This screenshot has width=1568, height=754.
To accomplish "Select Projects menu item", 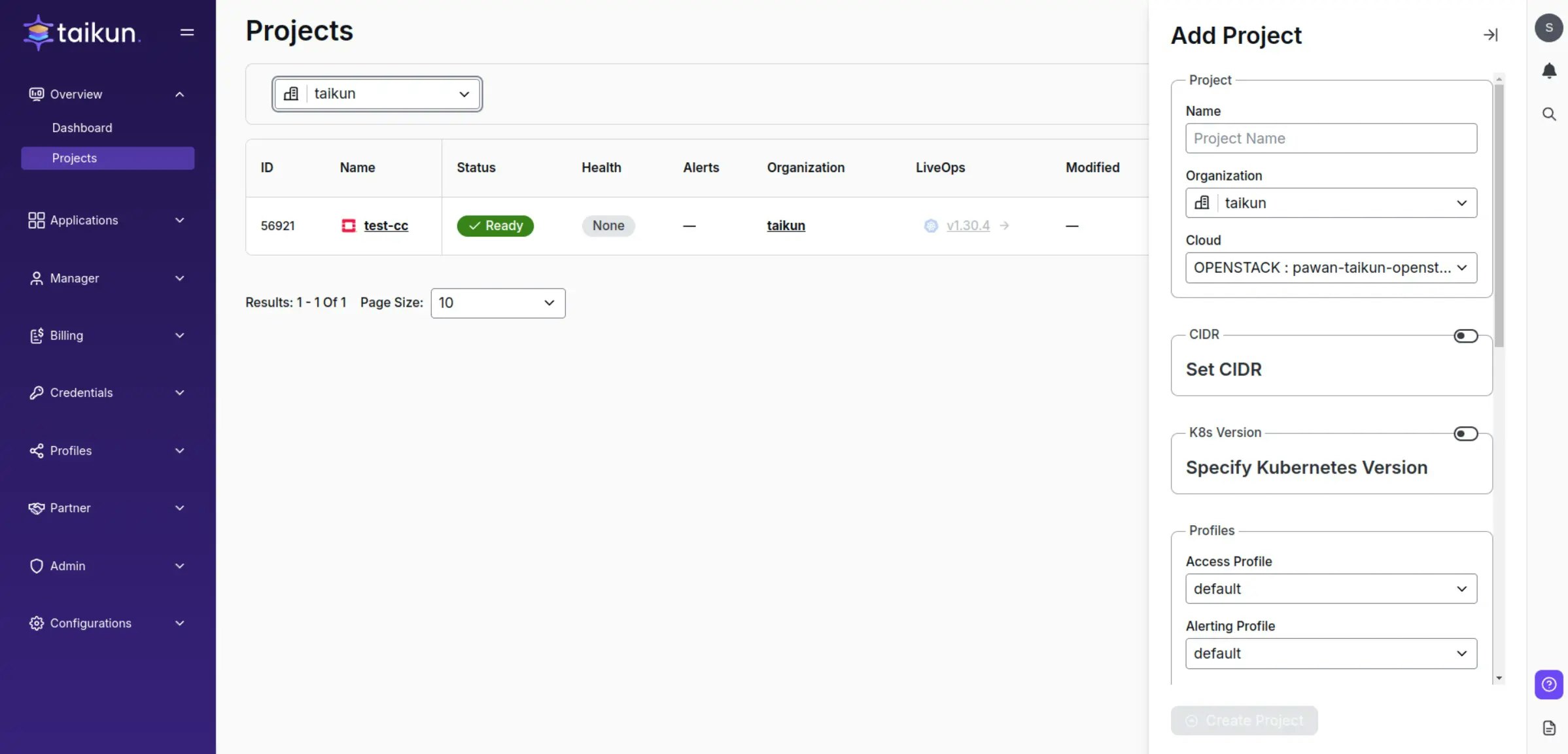I will 107,158.
